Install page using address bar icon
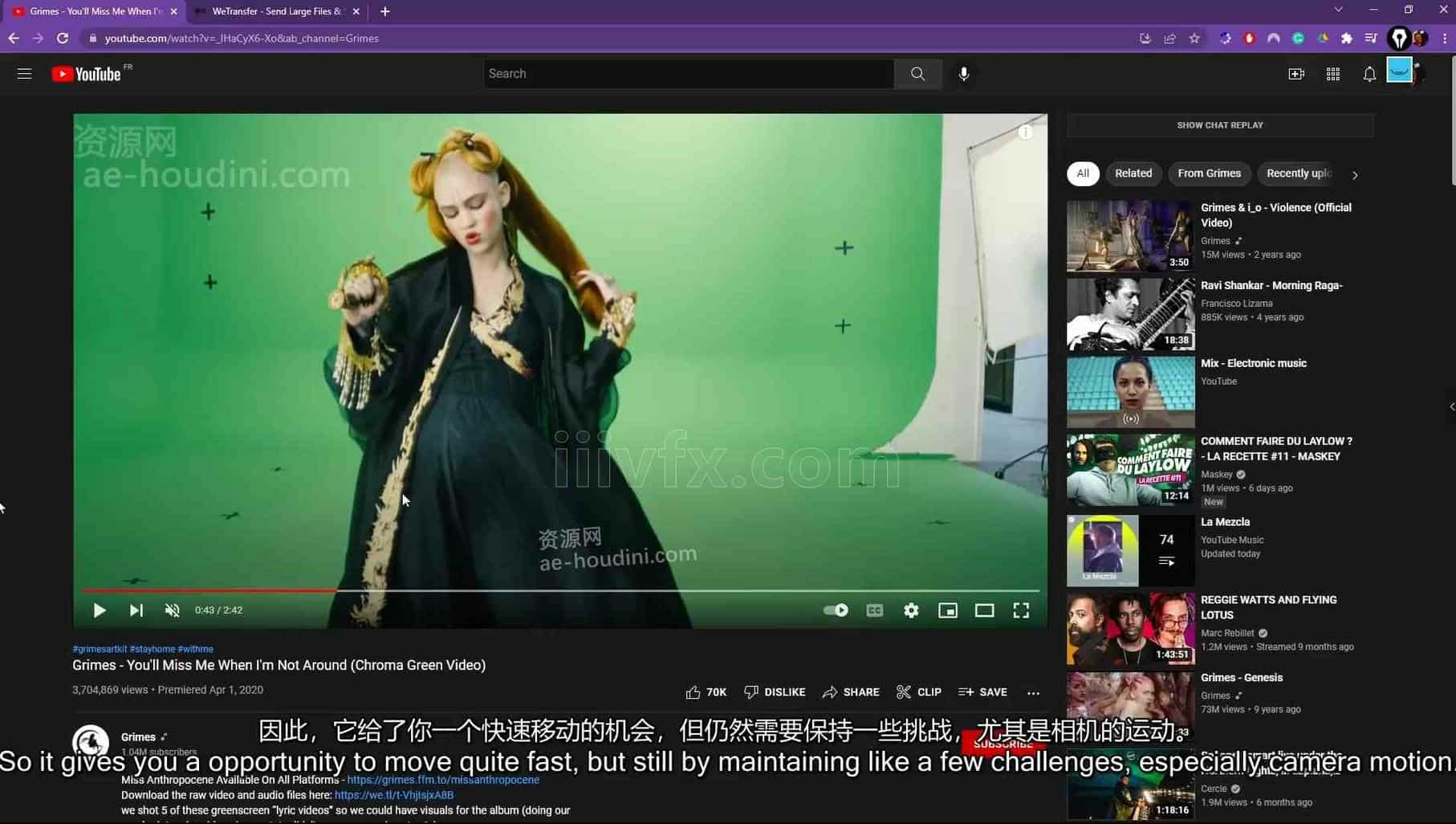The height and width of the screenshot is (824, 1456). pyautogui.click(x=1145, y=38)
